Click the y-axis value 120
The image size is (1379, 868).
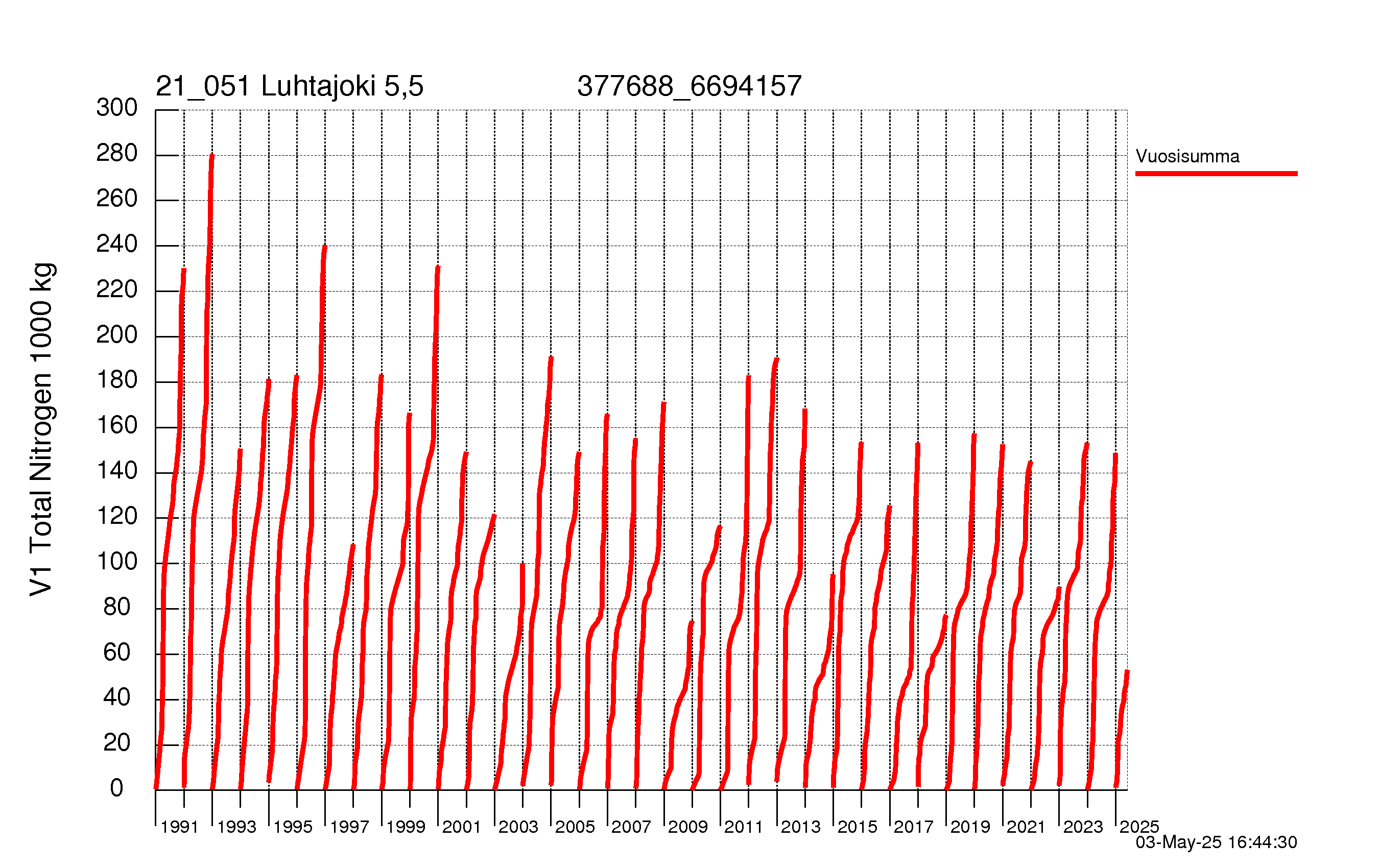coord(117,516)
